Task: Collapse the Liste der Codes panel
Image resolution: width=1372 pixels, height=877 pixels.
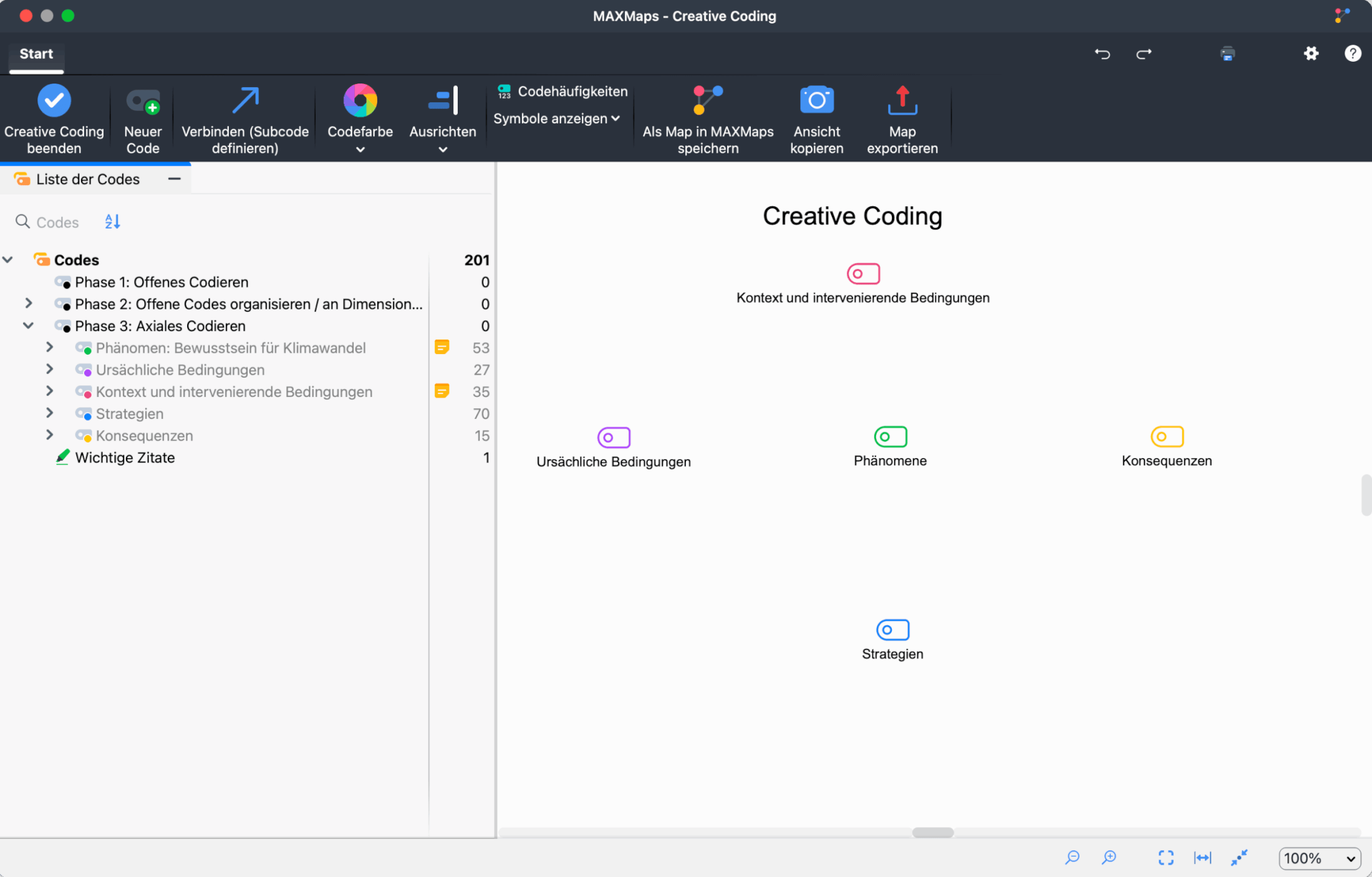Action: pos(173,178)
